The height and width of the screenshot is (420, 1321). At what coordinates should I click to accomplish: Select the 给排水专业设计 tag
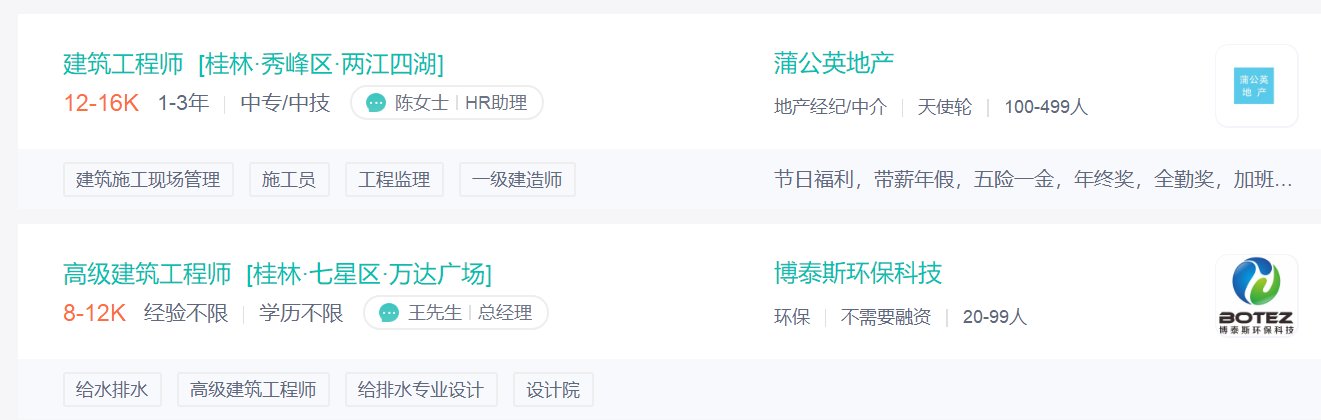(x=421, y=390)
